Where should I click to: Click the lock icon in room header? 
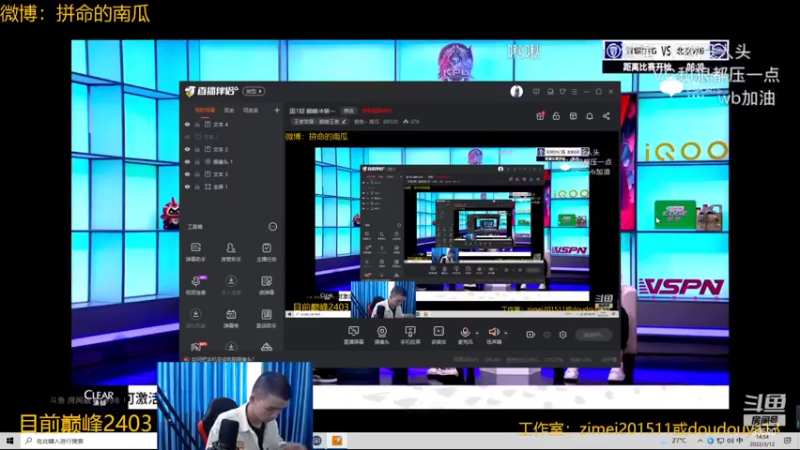coord(556,116)
